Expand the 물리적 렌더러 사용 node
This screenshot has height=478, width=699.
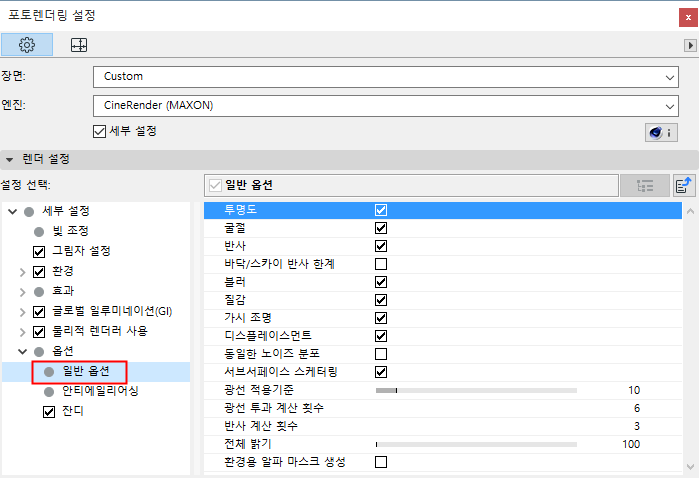pyautogui.click(x=22, y=332)
